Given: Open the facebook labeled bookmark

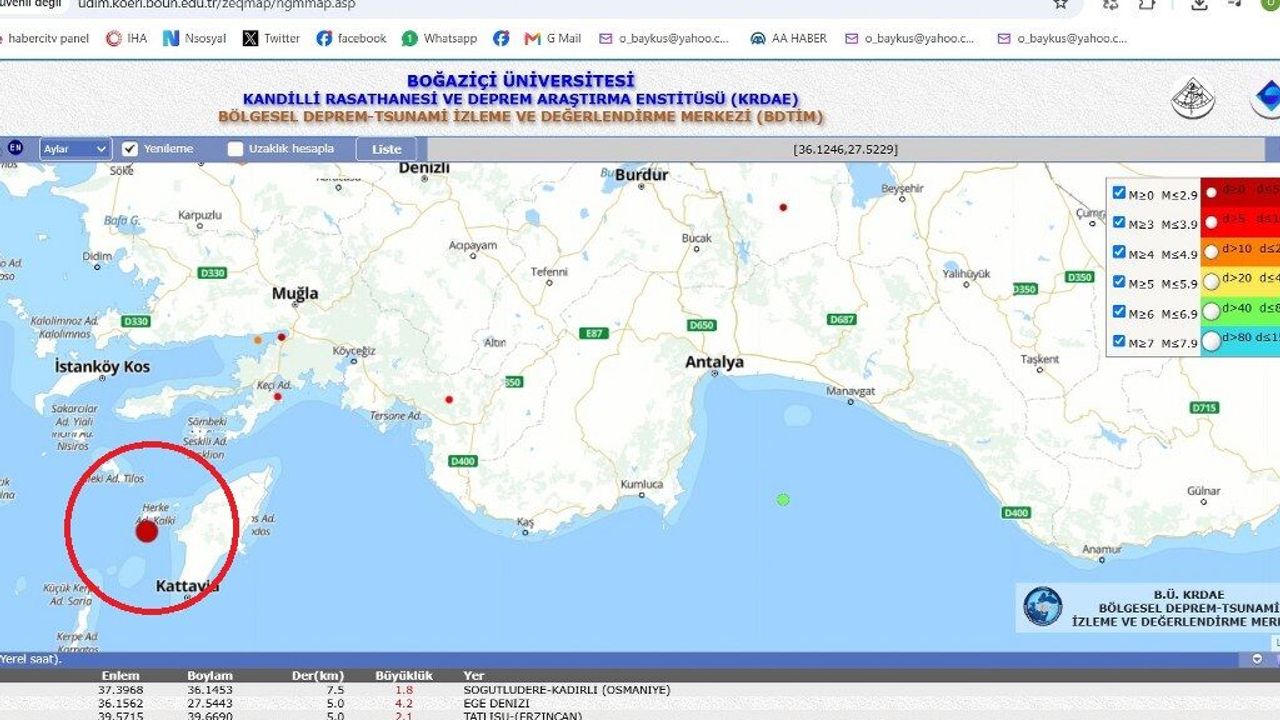Looking at the screenshot, I should (351, 39).
